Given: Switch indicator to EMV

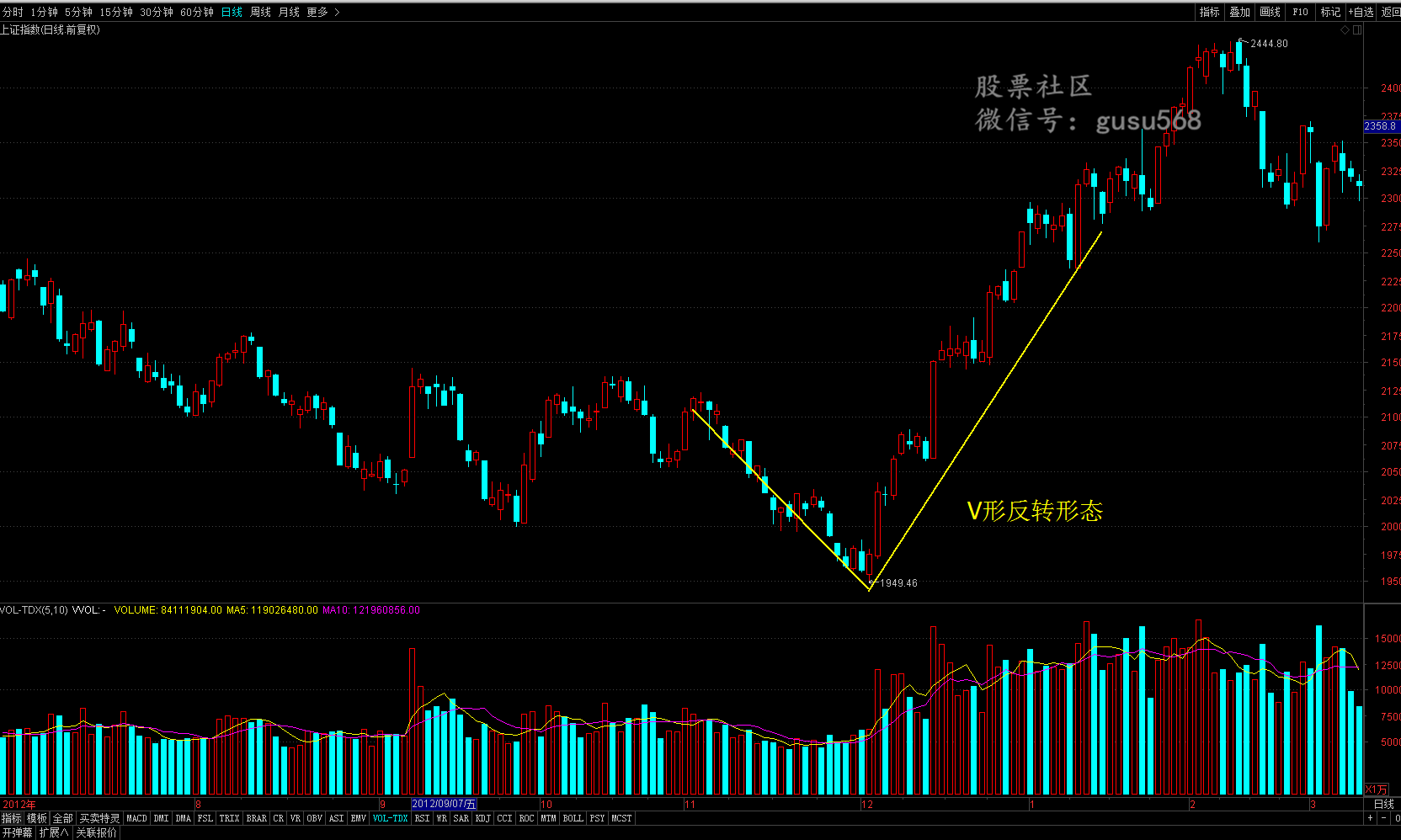Looking at the screenshot, I should tap(359, 818).
